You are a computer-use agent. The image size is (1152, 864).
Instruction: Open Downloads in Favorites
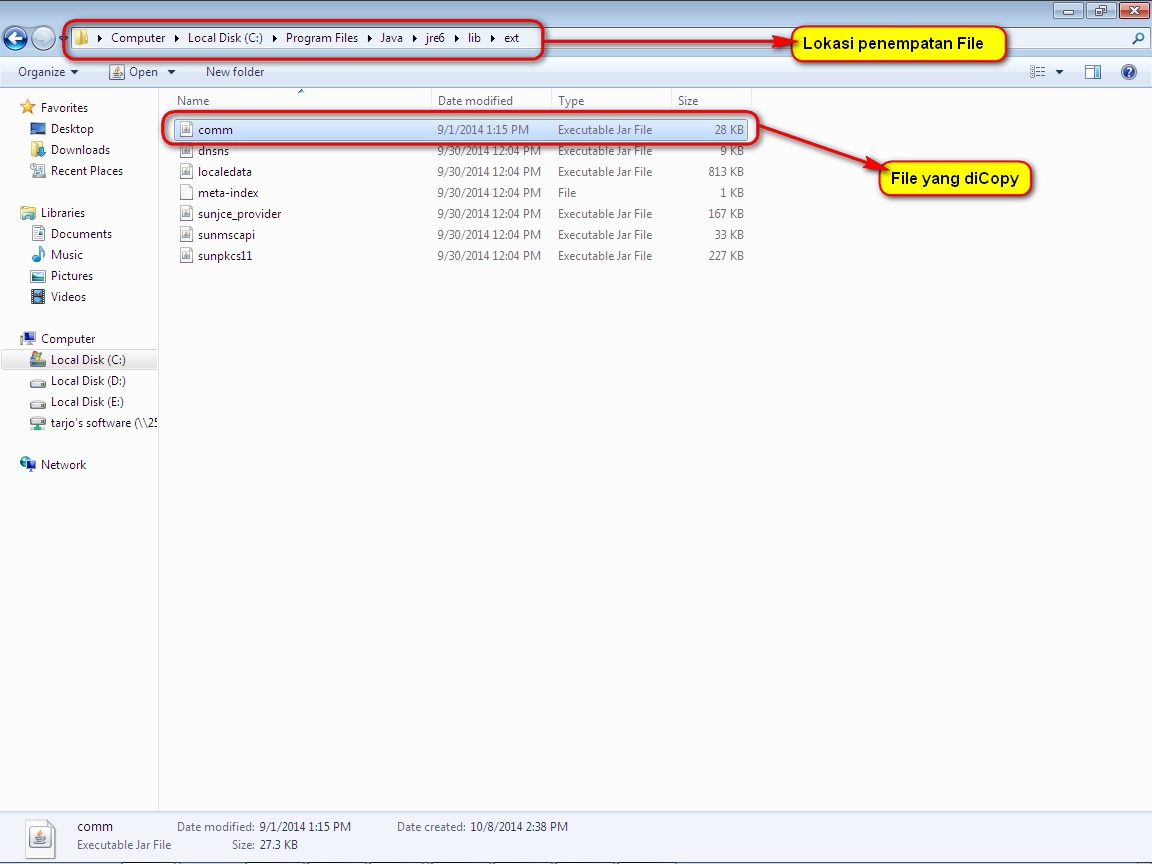click(80, 150)
